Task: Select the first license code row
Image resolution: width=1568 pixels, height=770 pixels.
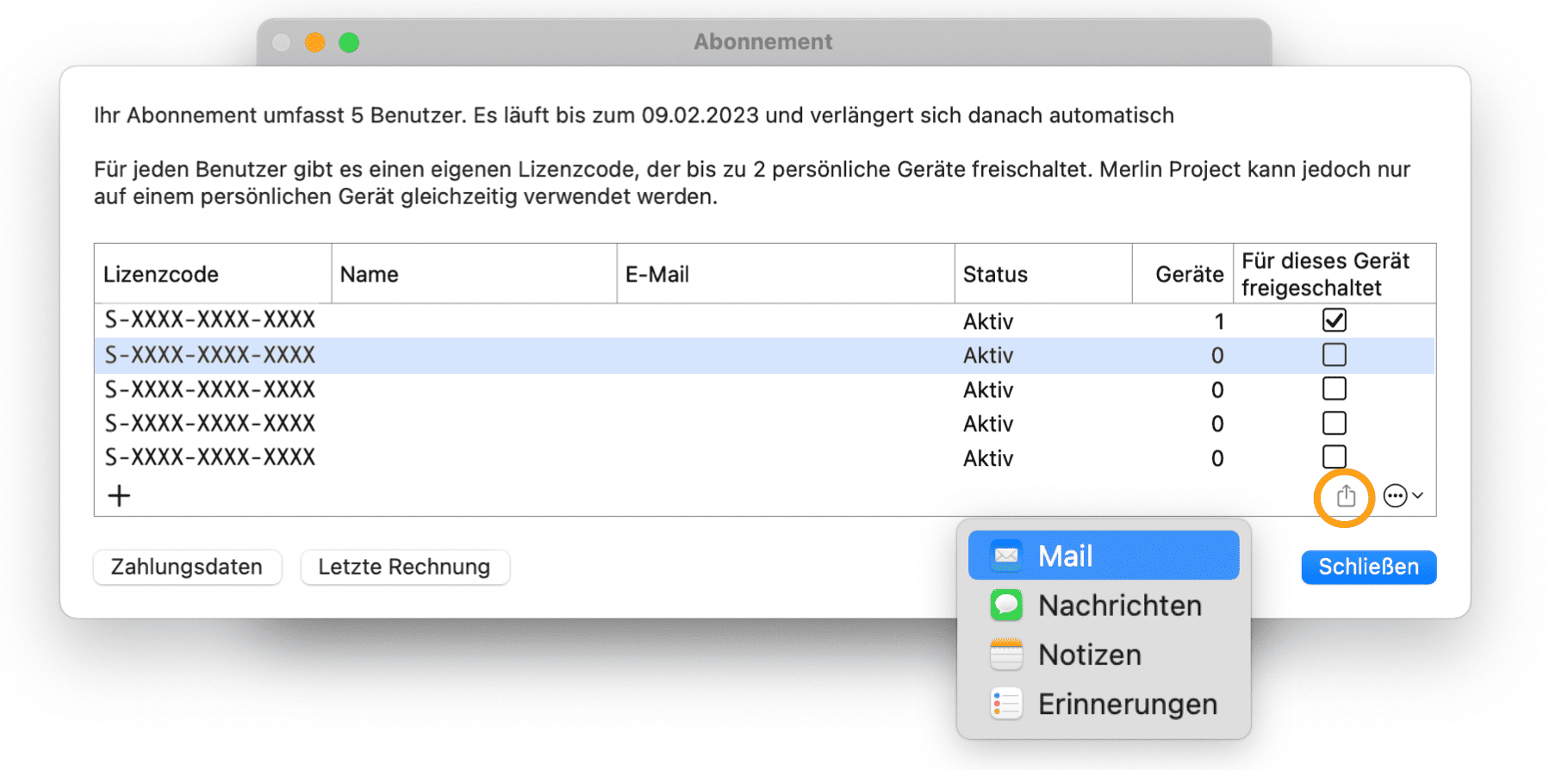Action: pos(210,320)
